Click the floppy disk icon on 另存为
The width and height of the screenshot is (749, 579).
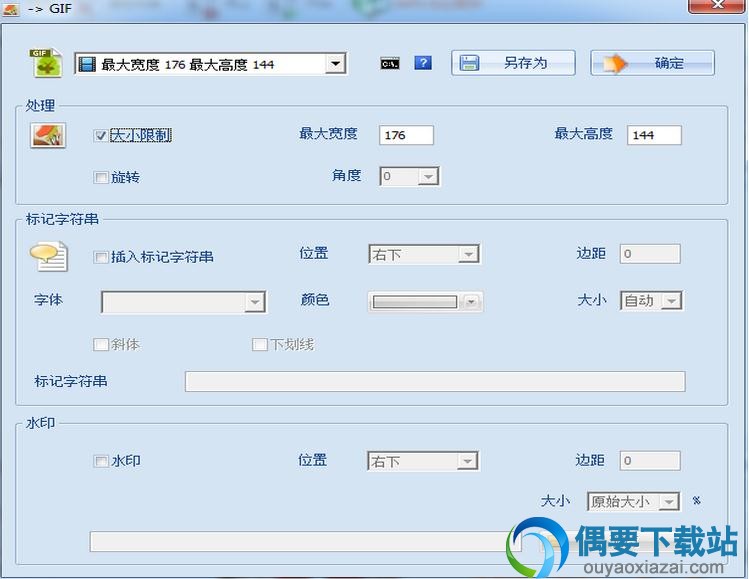(469, 63)
